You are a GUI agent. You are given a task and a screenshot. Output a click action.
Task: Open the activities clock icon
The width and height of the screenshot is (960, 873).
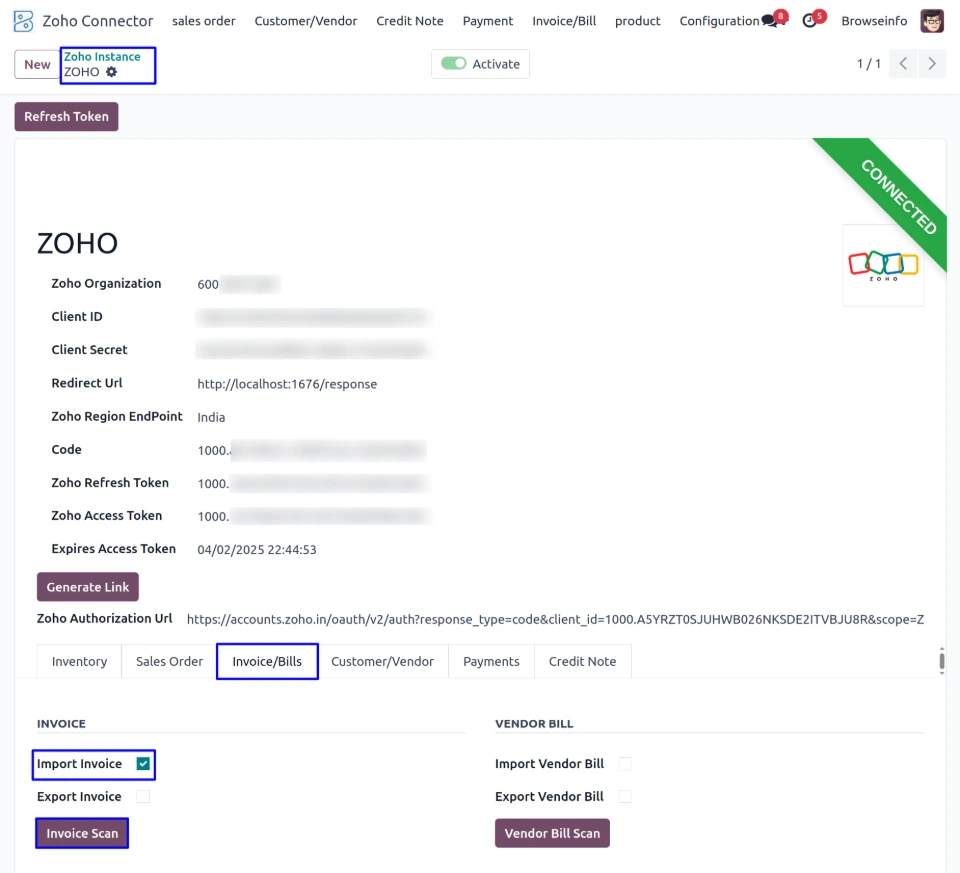tap(810, 21)
